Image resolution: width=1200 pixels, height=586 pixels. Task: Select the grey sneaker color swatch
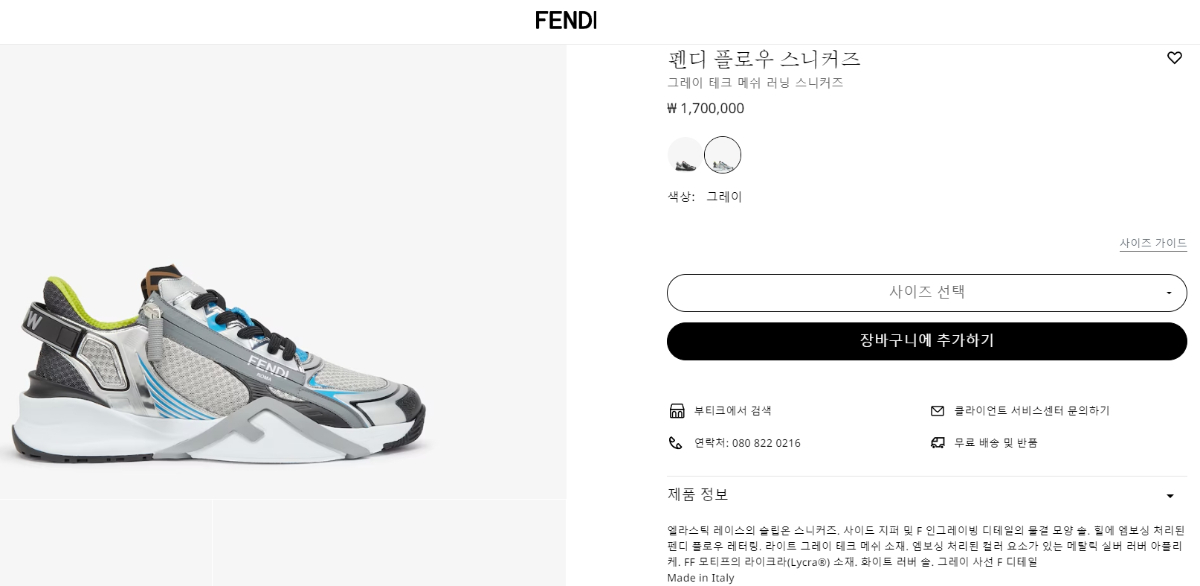coord(722,155)
